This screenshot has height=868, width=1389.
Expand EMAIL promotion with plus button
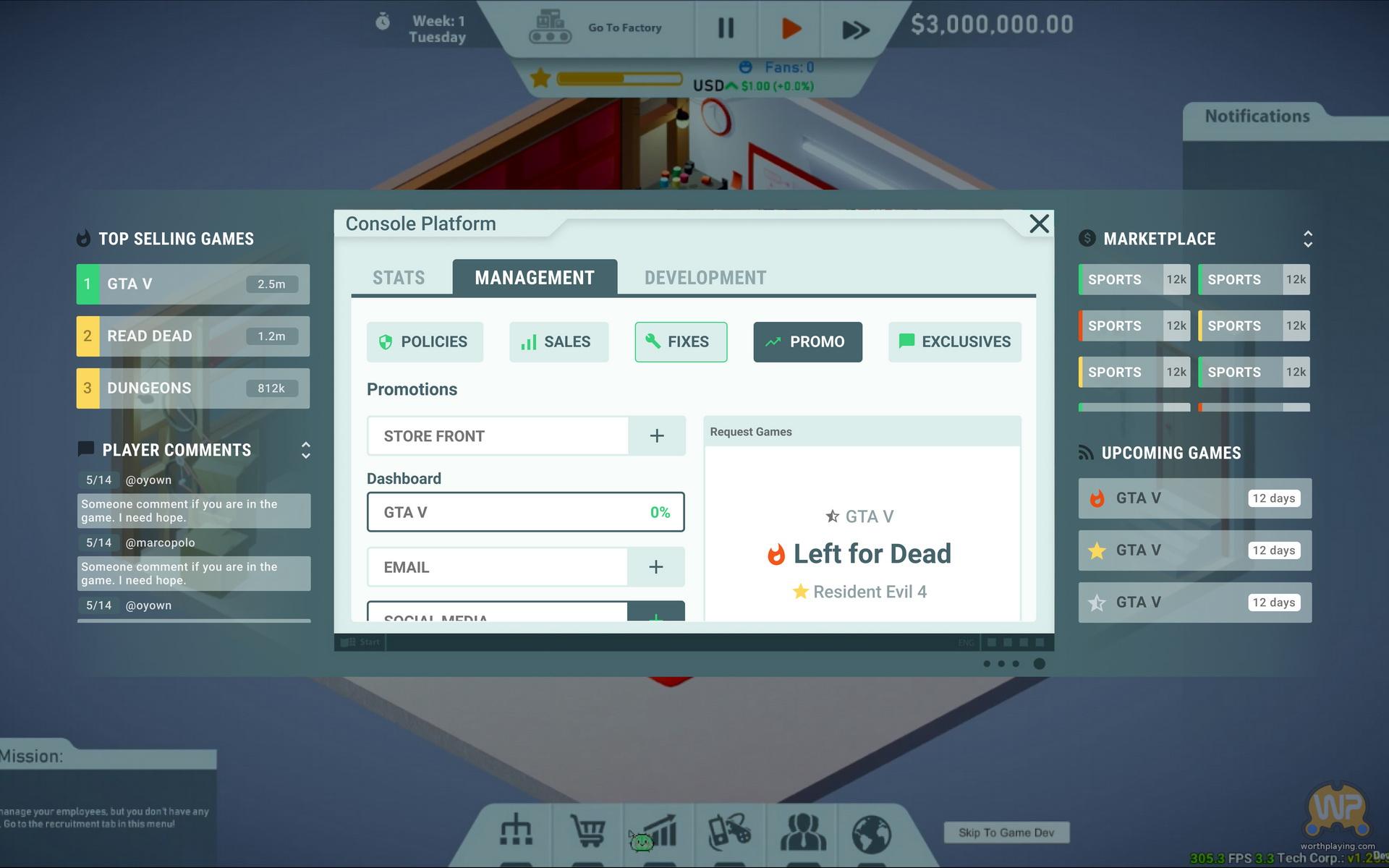(x=655, y=567)
